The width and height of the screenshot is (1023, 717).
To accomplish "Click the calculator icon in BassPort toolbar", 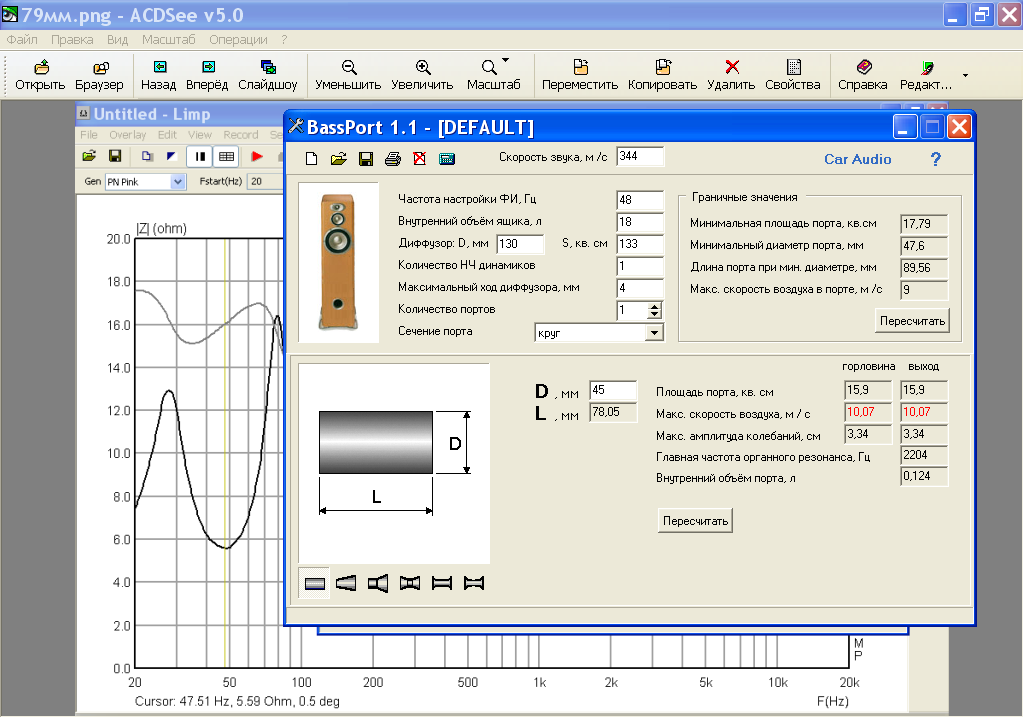I will [x=446, y=159].
